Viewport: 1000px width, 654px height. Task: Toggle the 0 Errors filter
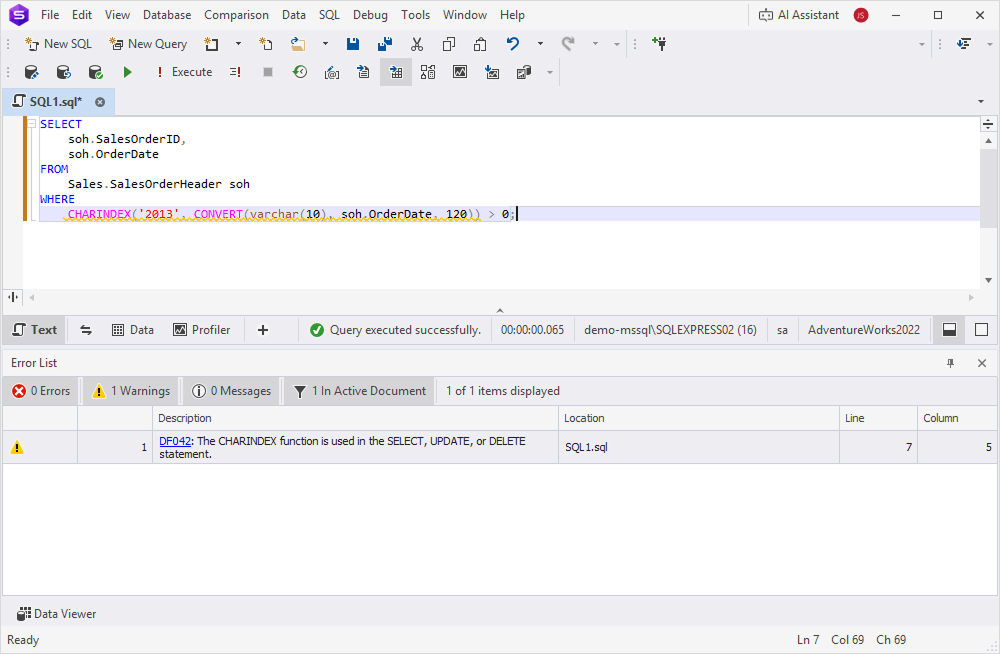tap(40, 391)
